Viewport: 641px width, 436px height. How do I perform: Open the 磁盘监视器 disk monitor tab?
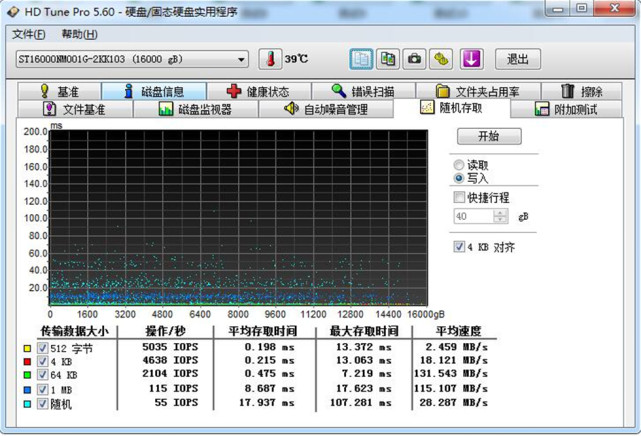(196, 108)
